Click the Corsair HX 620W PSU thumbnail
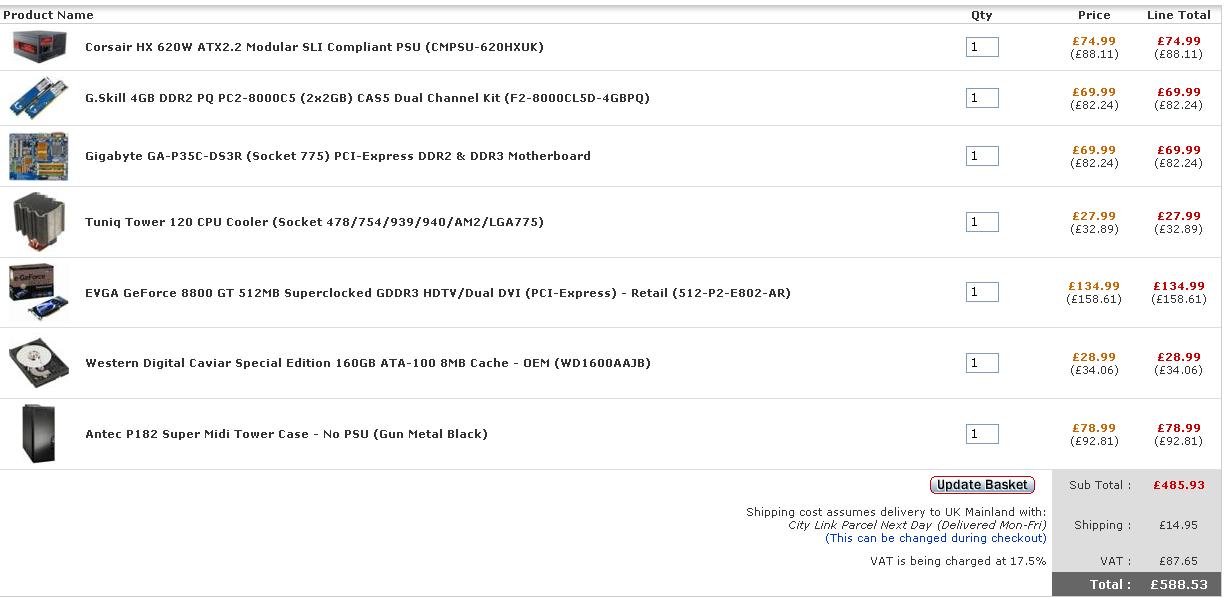 (39, 46)
